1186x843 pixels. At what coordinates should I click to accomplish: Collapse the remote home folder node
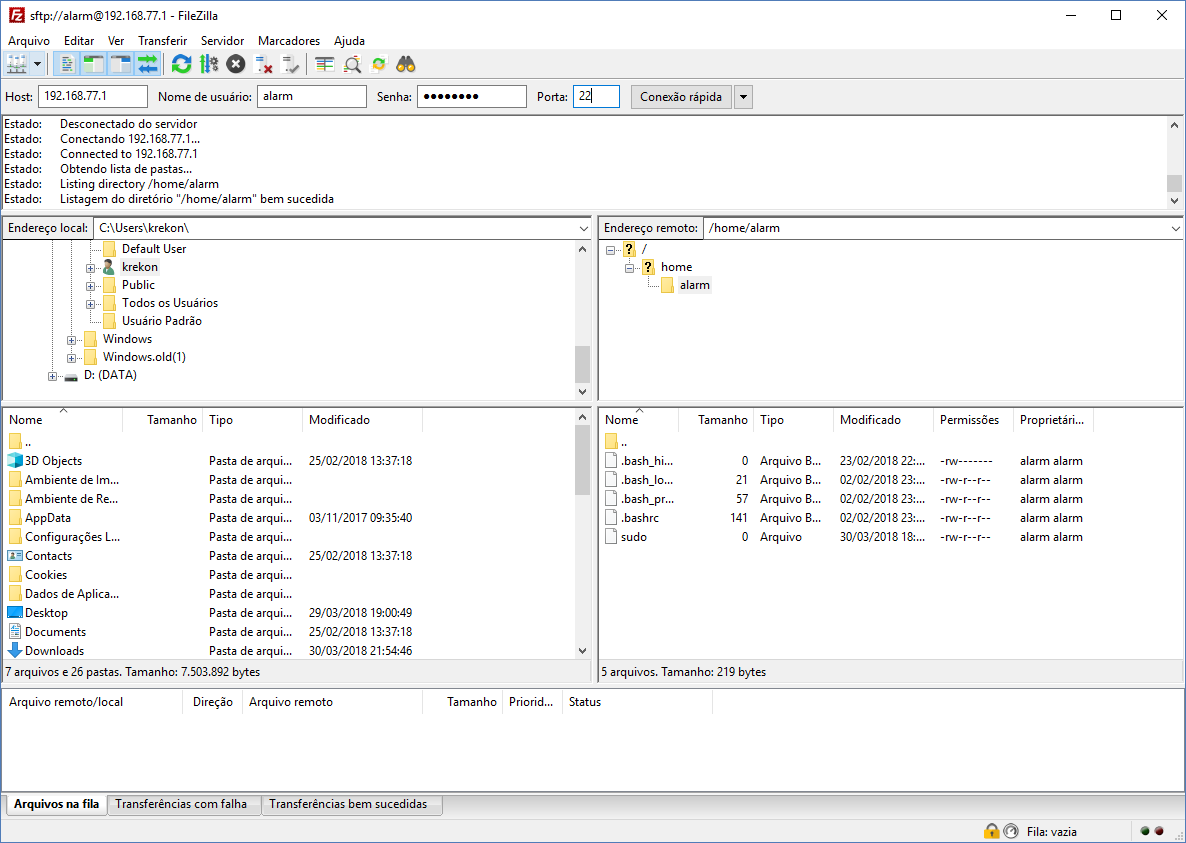(629, 268)
